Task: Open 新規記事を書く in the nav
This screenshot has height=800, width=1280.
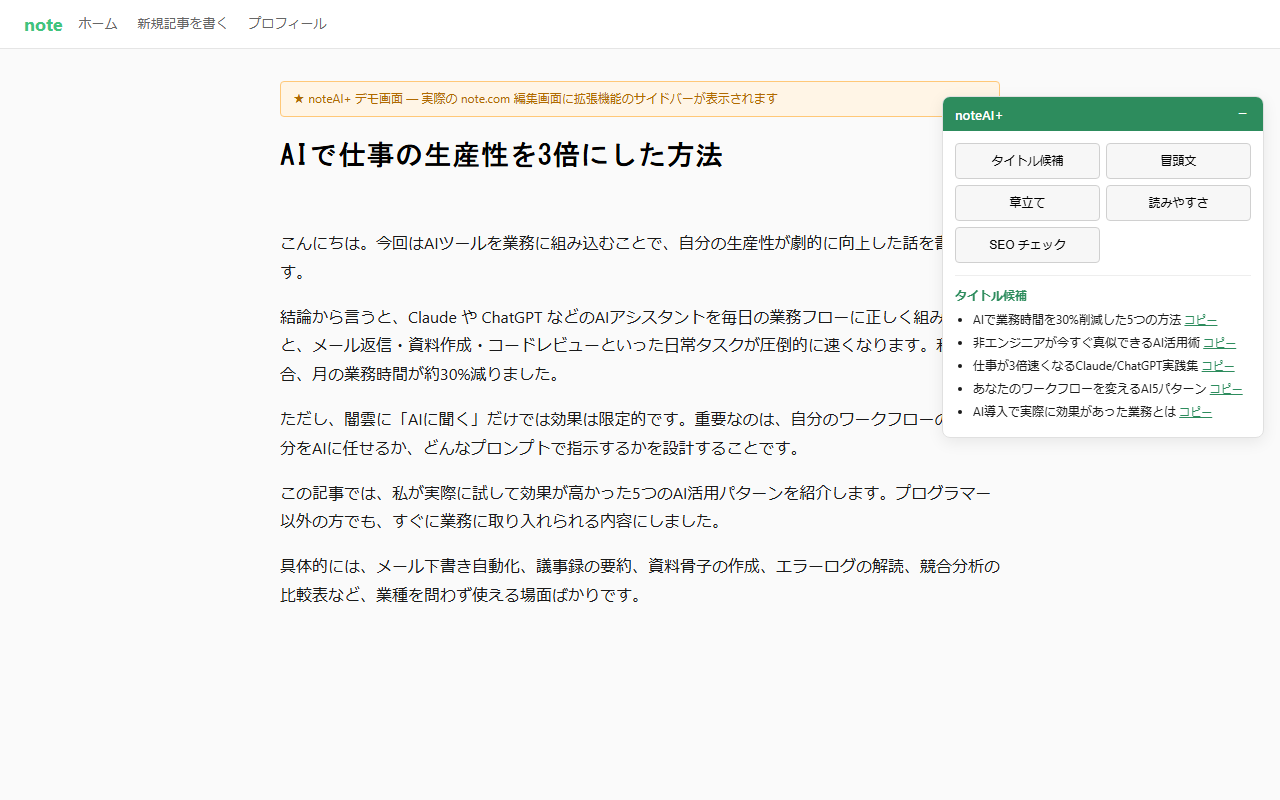Action: click(x=183, y=24)
